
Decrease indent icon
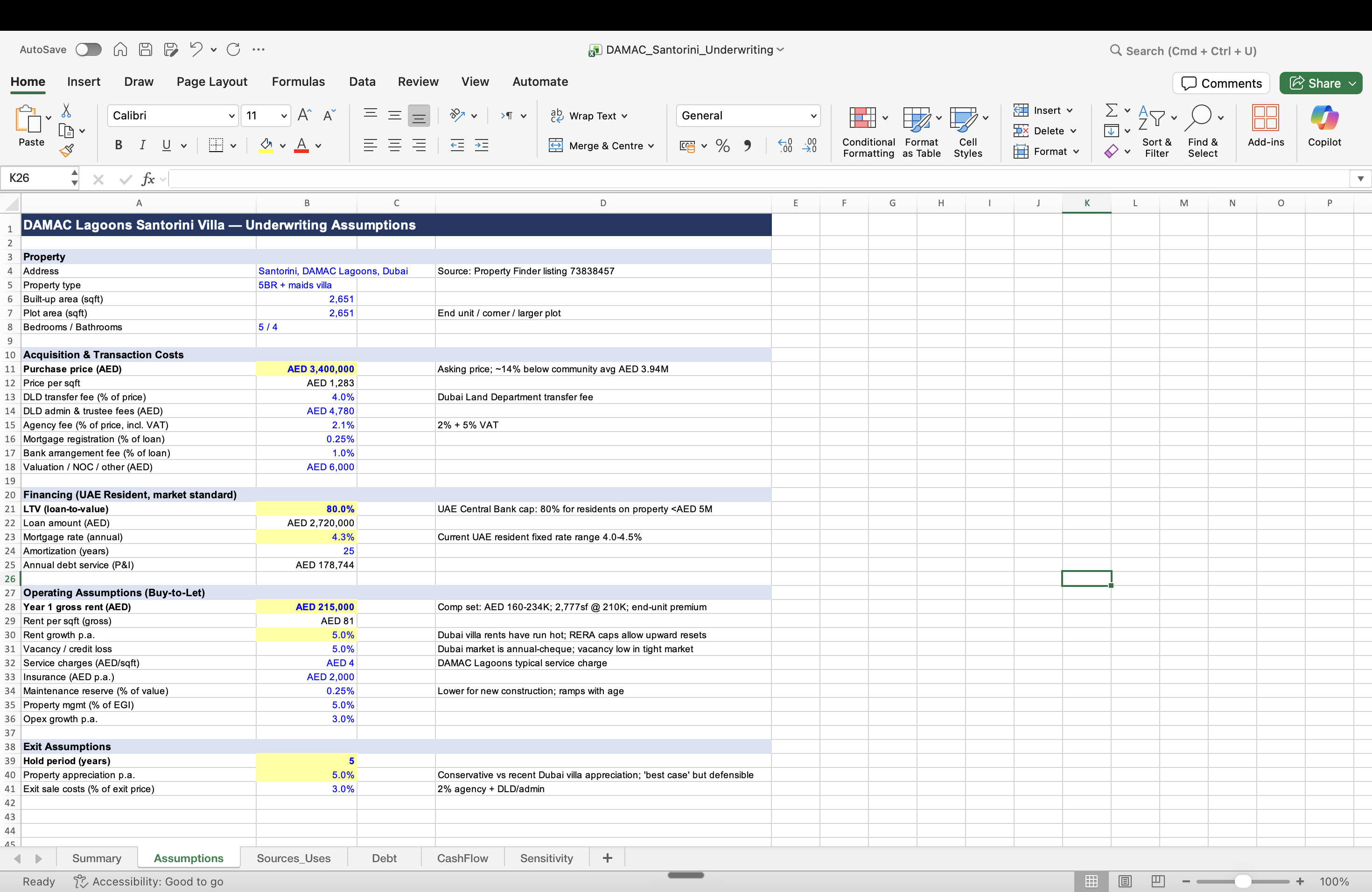tap(457, 145)
